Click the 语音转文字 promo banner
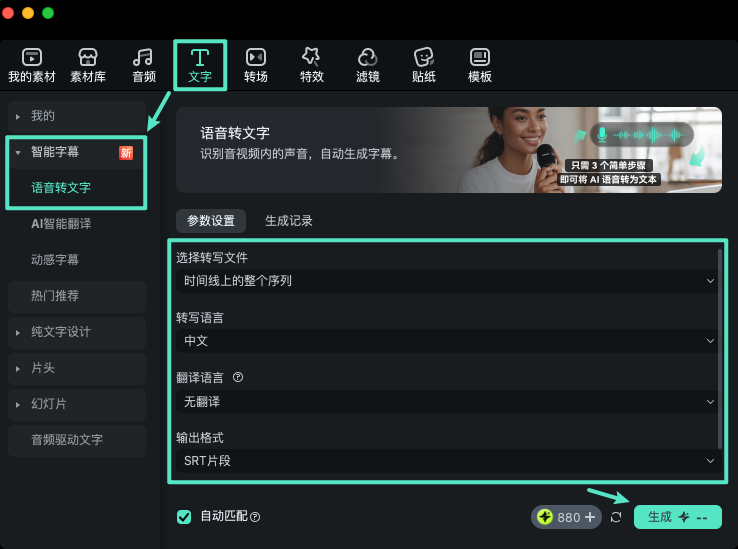The height and width of the screenshot is (549, 738). click(449, 150)
